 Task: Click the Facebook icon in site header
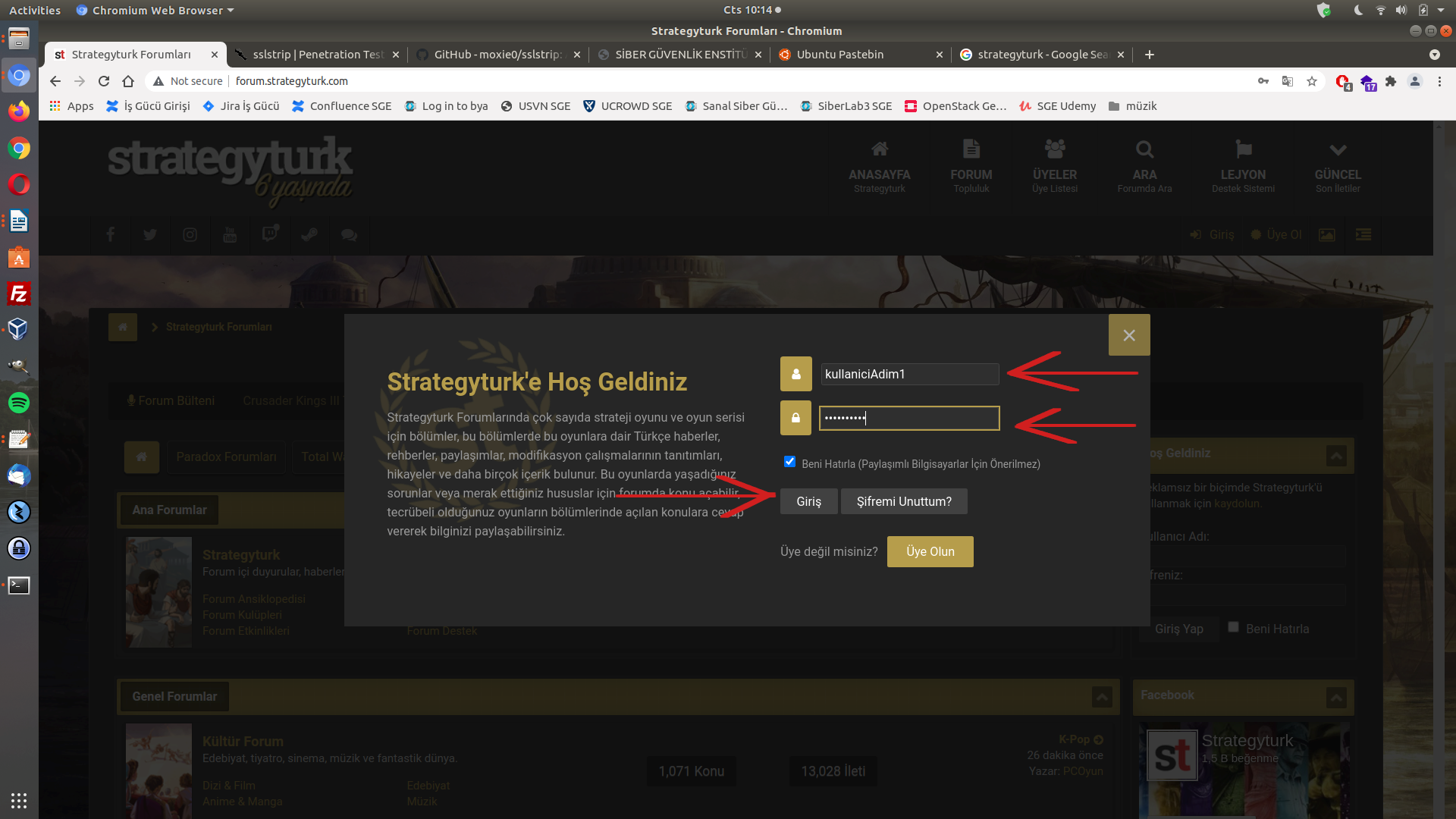click(x=110, y=234)
